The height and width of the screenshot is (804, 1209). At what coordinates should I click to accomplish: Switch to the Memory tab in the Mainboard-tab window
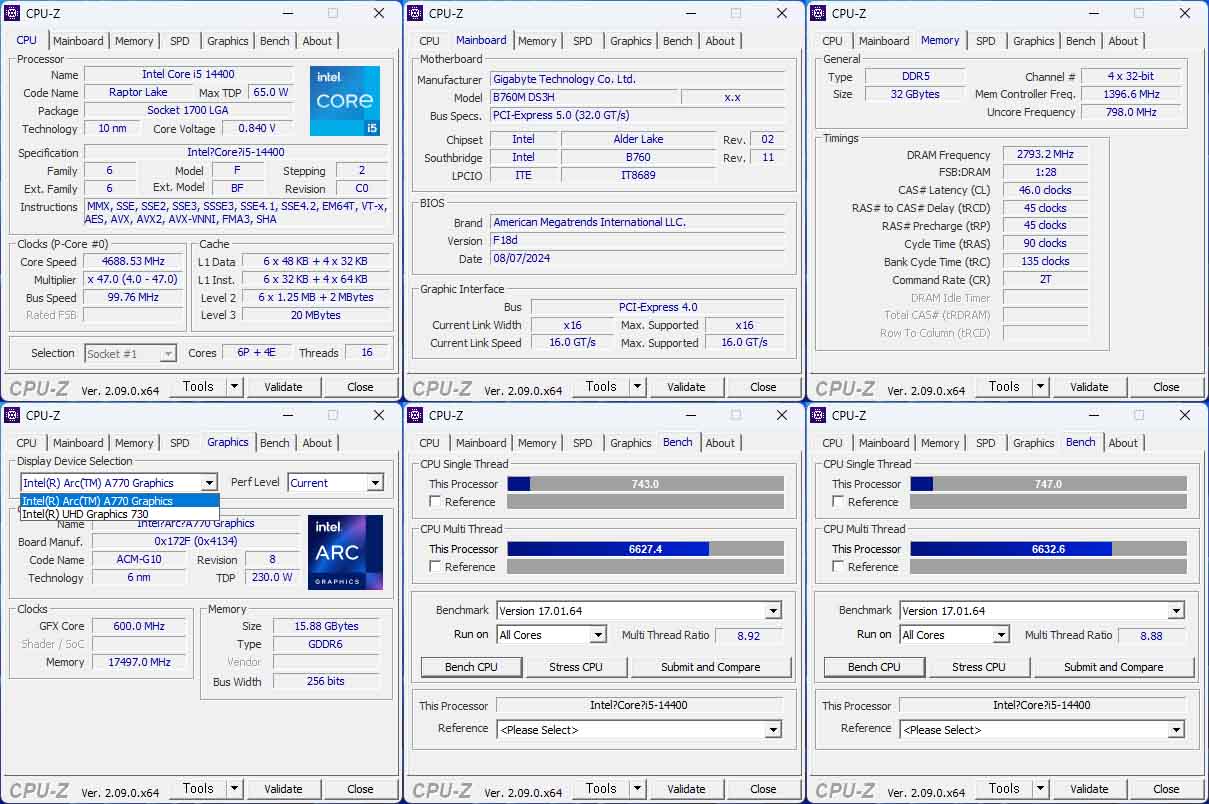(x=537, y=41)
